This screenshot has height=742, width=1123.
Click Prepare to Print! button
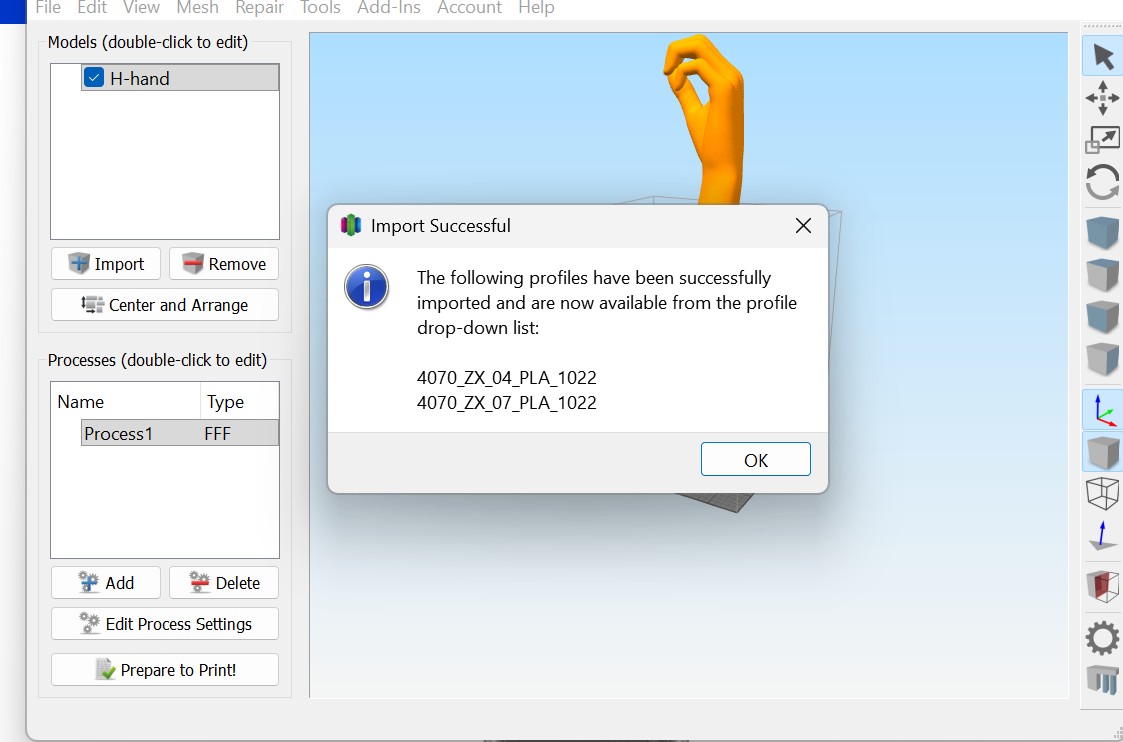pyautogui.click(x=165, y=670)
